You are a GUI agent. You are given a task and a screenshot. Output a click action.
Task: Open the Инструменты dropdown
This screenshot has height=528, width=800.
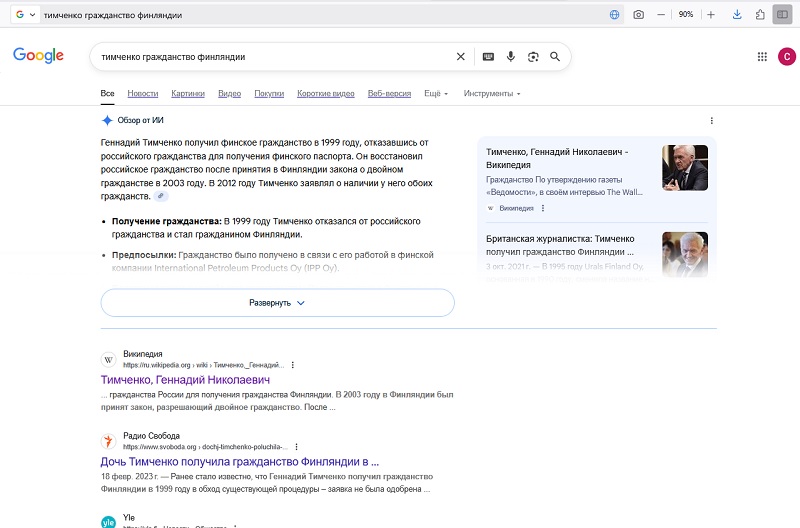[492, 93]
